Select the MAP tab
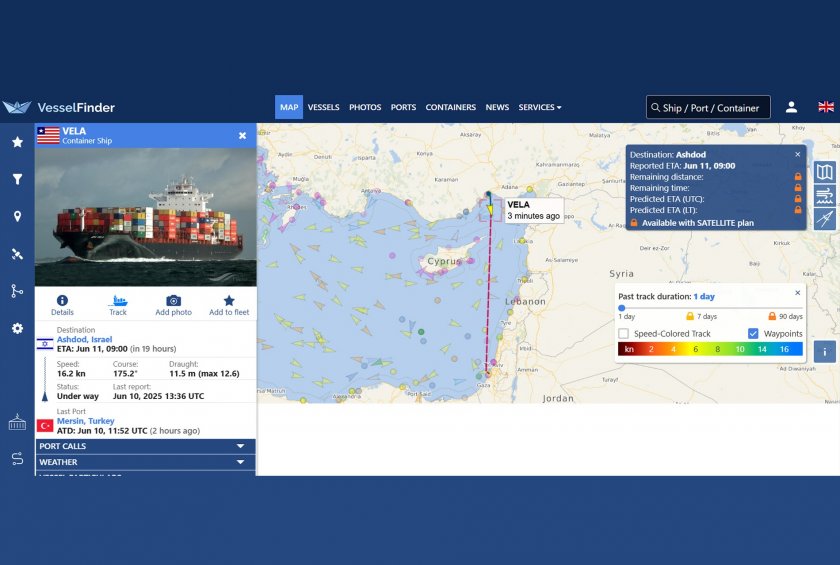 pyautogui.click(x=289, y=107)
